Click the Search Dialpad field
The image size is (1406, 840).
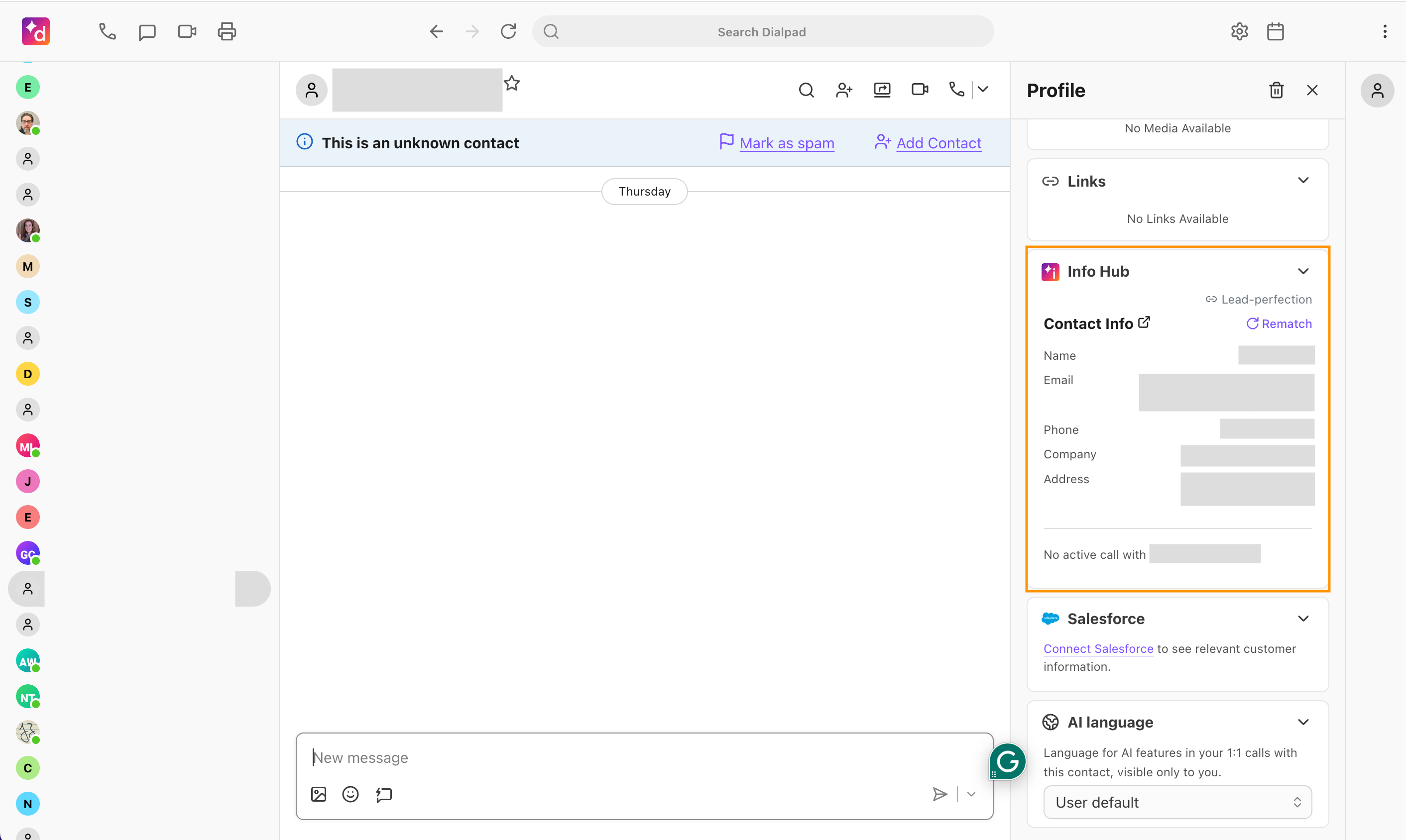tap(763, 32)
